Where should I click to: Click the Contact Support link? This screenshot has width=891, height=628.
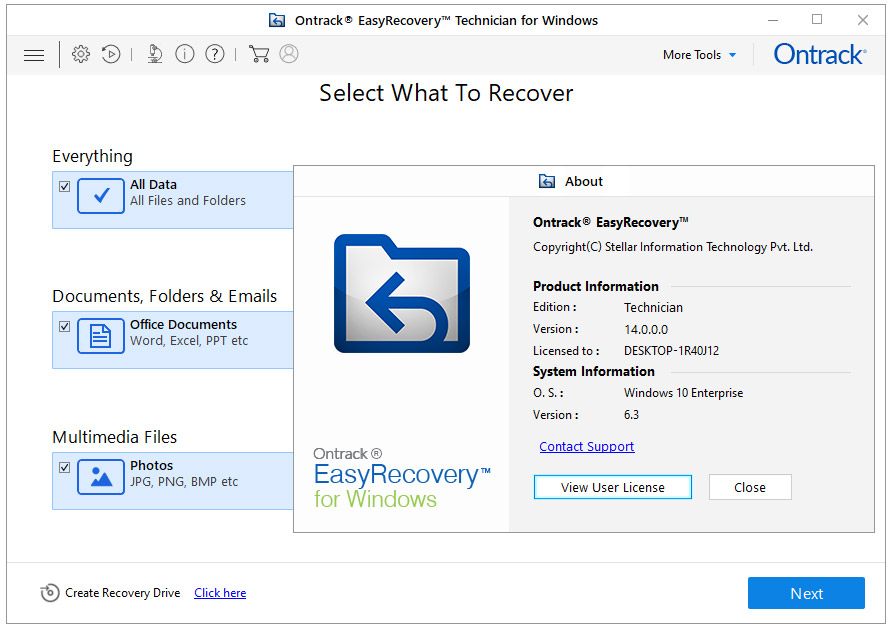586,446
